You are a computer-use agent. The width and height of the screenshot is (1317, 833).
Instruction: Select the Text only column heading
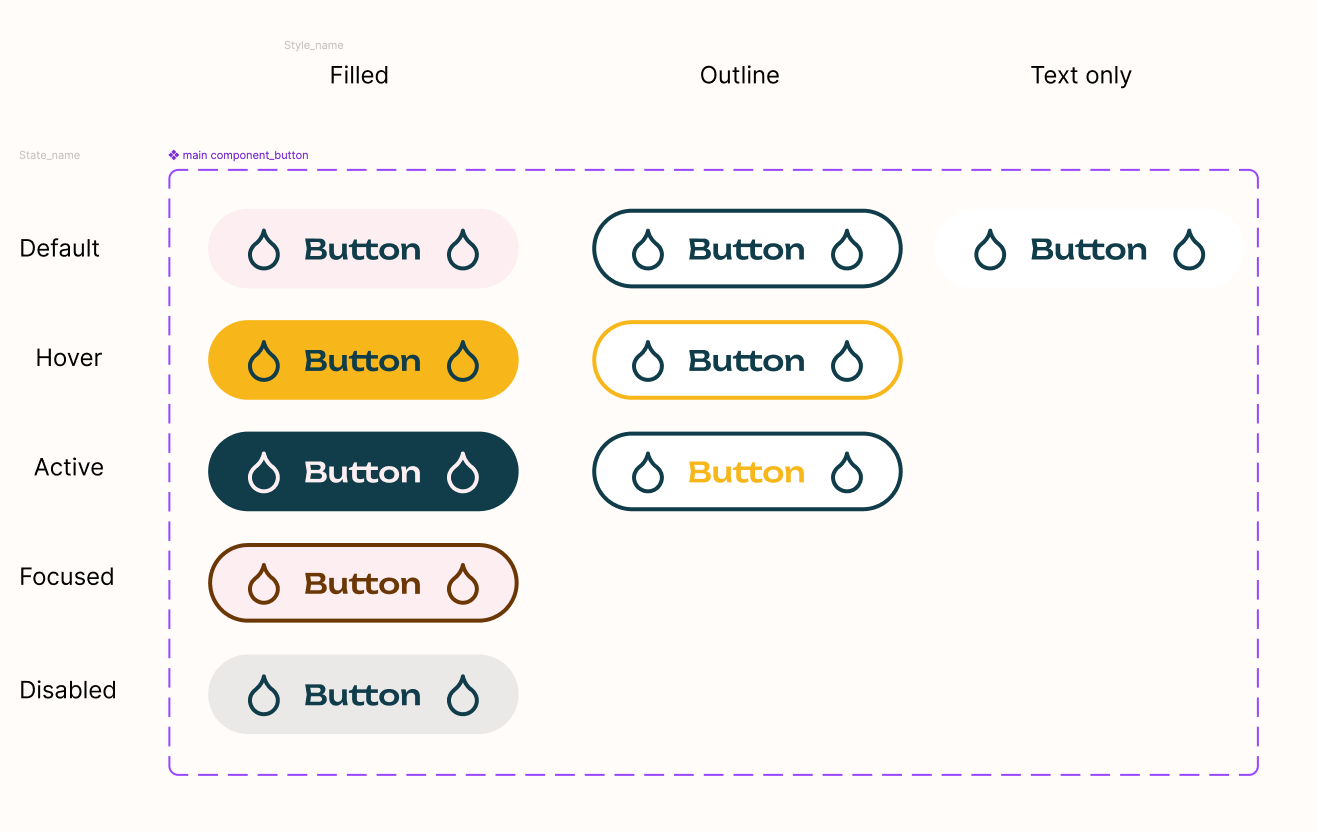[x=1081, y=76]
